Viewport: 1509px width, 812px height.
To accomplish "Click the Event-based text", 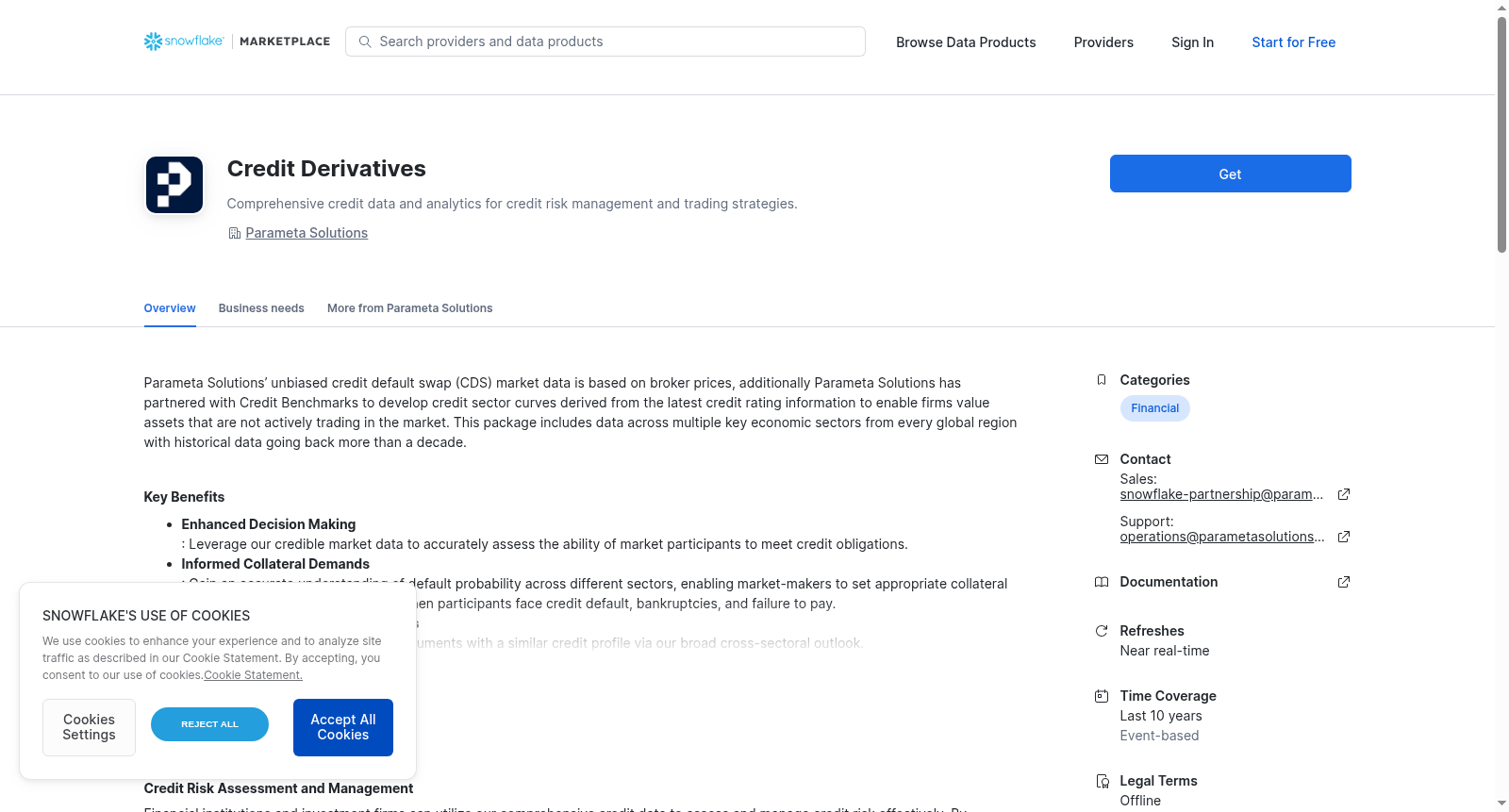I will pos(1159,736).
